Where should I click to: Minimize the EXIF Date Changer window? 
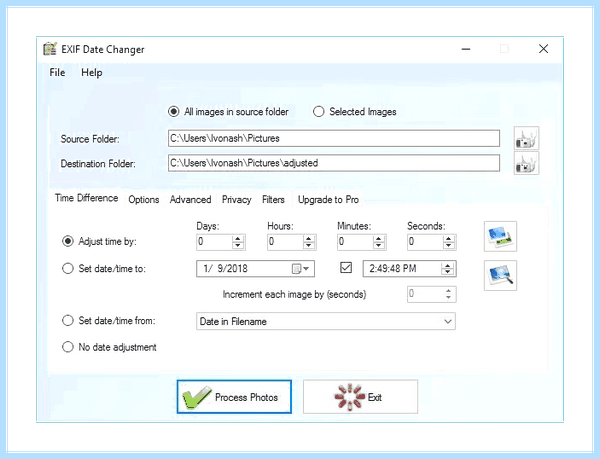466,49
